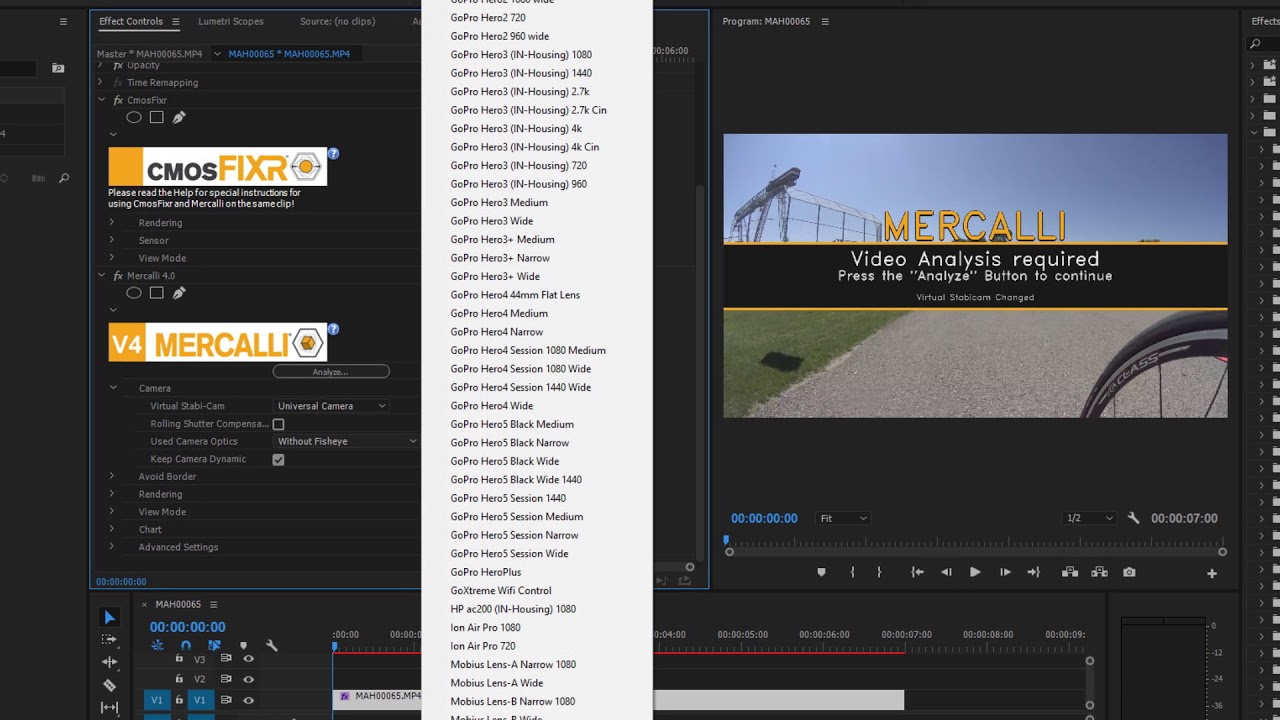Click the Analyze button

point(331,371)
